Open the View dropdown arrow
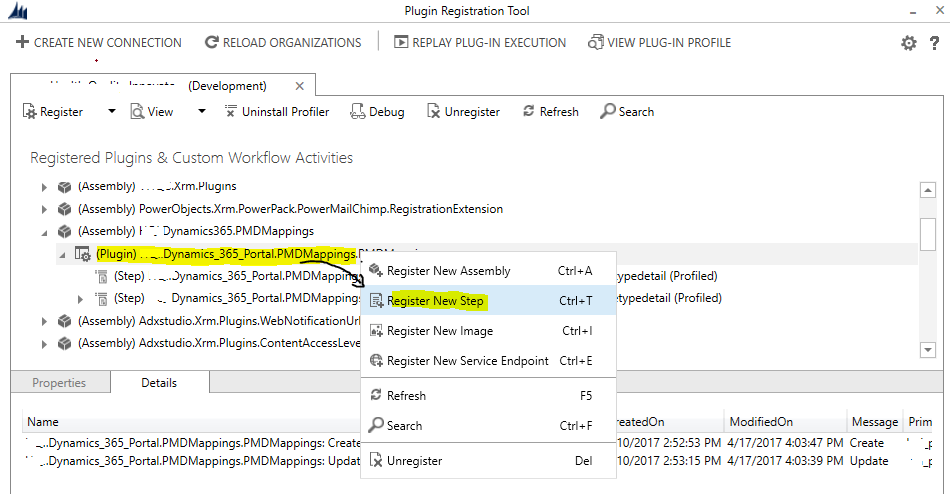 point(201,112)
